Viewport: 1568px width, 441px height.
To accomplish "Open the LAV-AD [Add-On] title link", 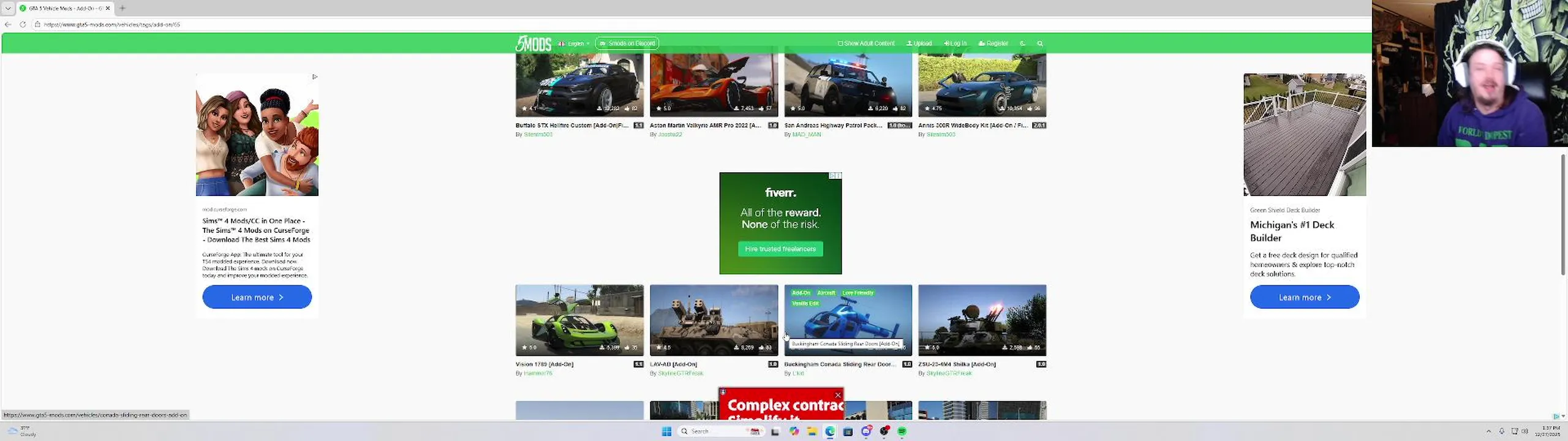I will [673, 364].
